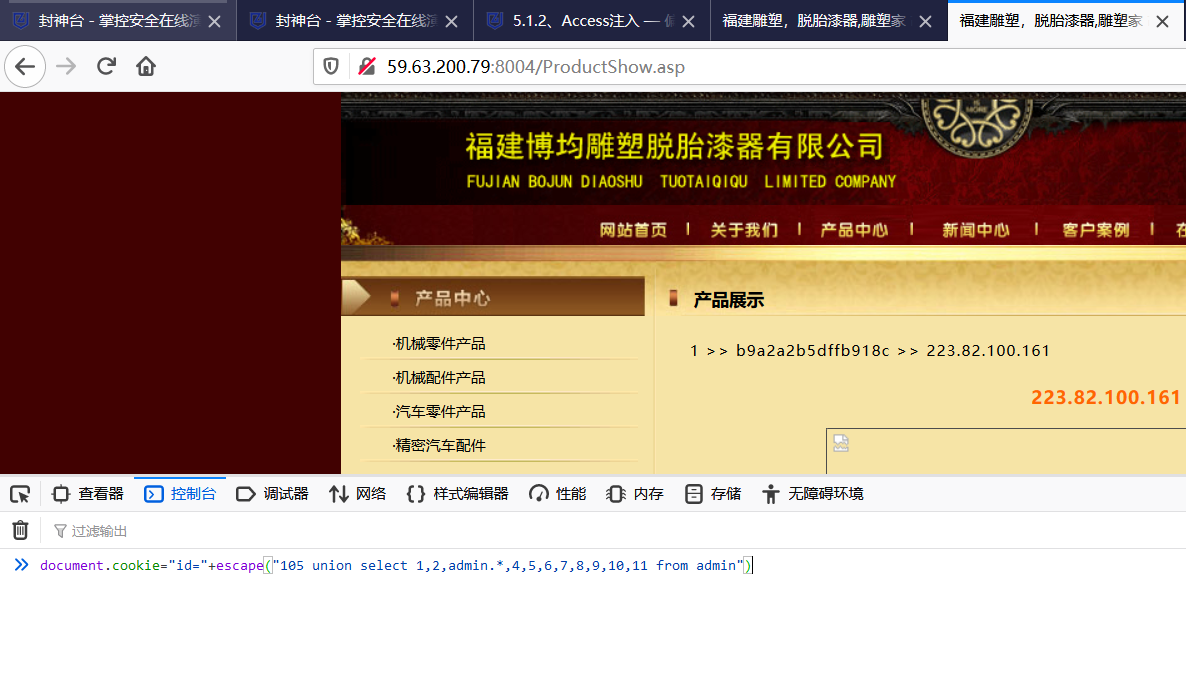Open the 存储 storage panel
Screen dimensions: 1186x676
pos(713,494)
